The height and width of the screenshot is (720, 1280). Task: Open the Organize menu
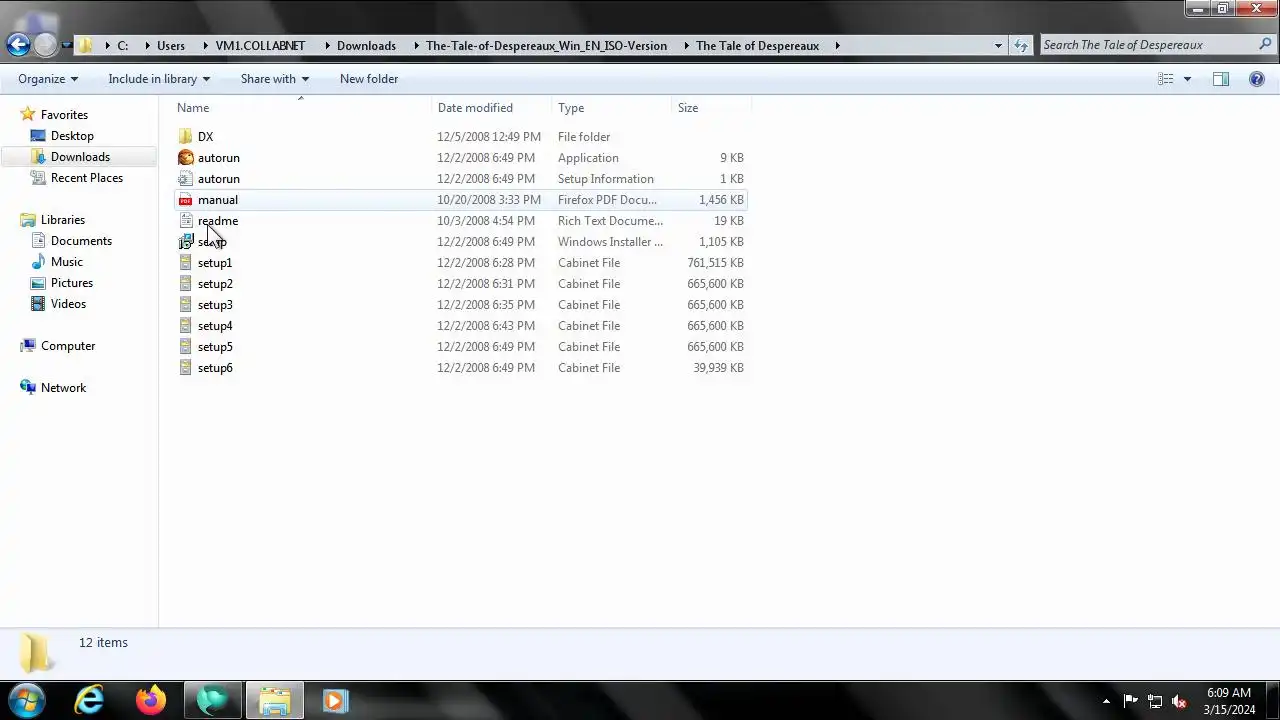click(48, 79)
